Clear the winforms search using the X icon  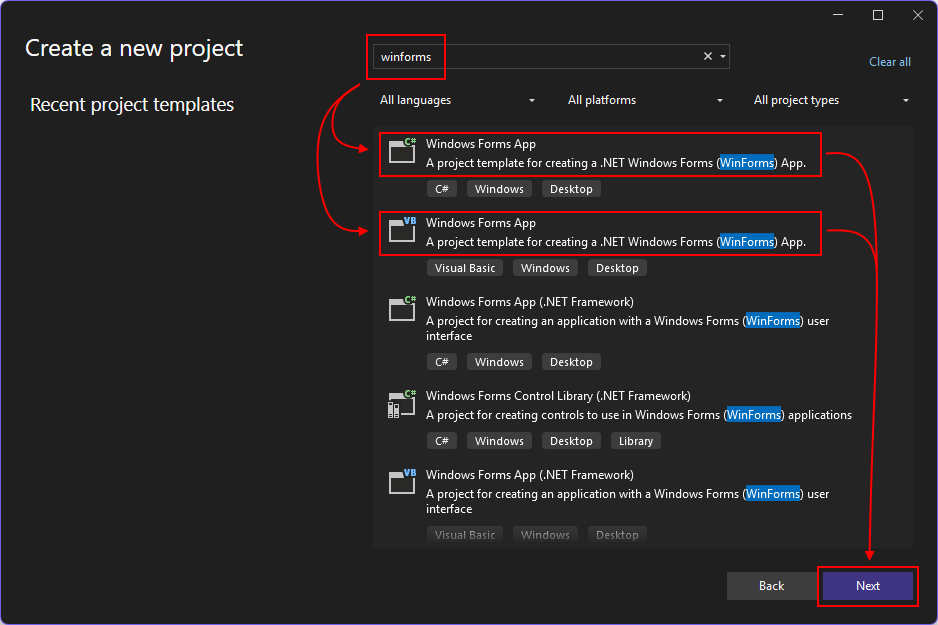[x=707, y=56]
